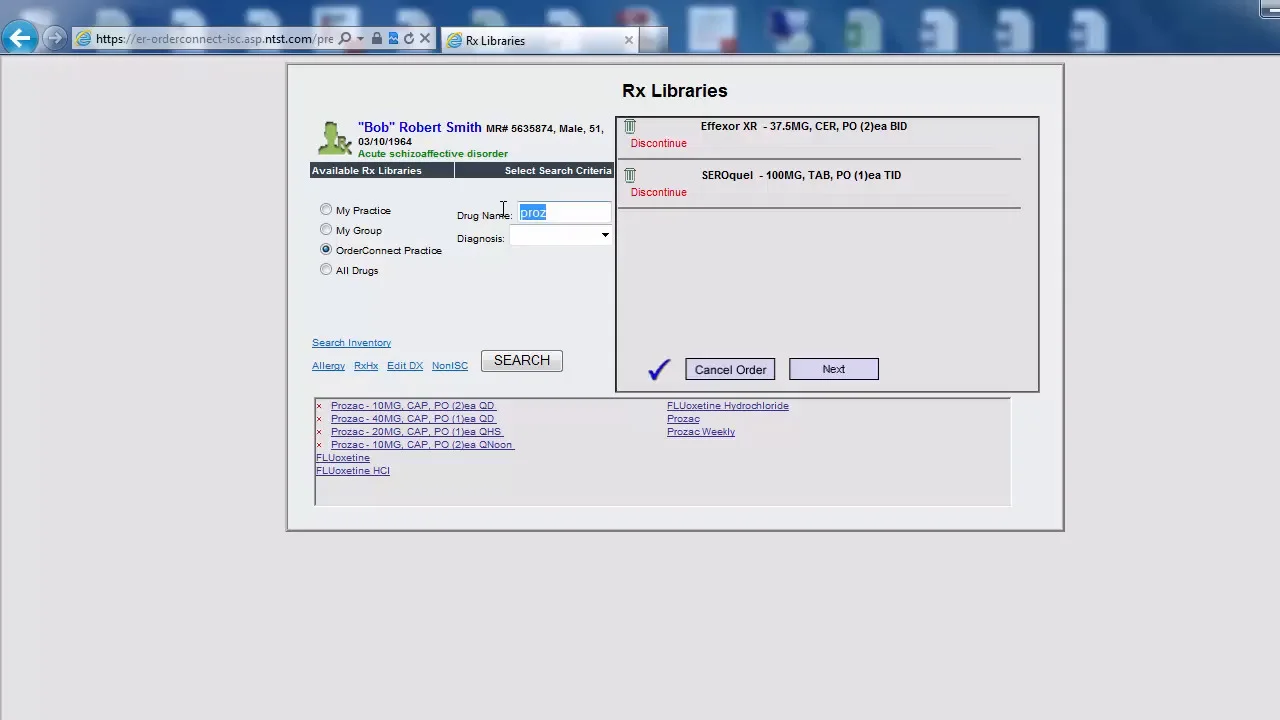The height and width of the screenshot is (720, 1280).
Task: Select the FLUoxetine HCl result link
Action: [353, 471]
